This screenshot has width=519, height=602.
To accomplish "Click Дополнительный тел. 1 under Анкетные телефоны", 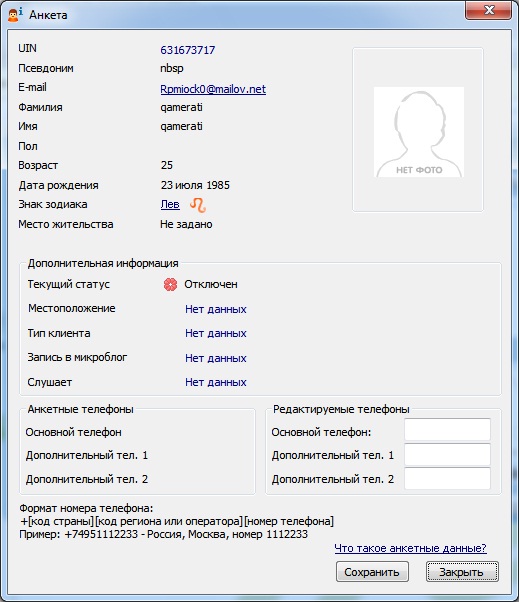I will tap(87, 455).
